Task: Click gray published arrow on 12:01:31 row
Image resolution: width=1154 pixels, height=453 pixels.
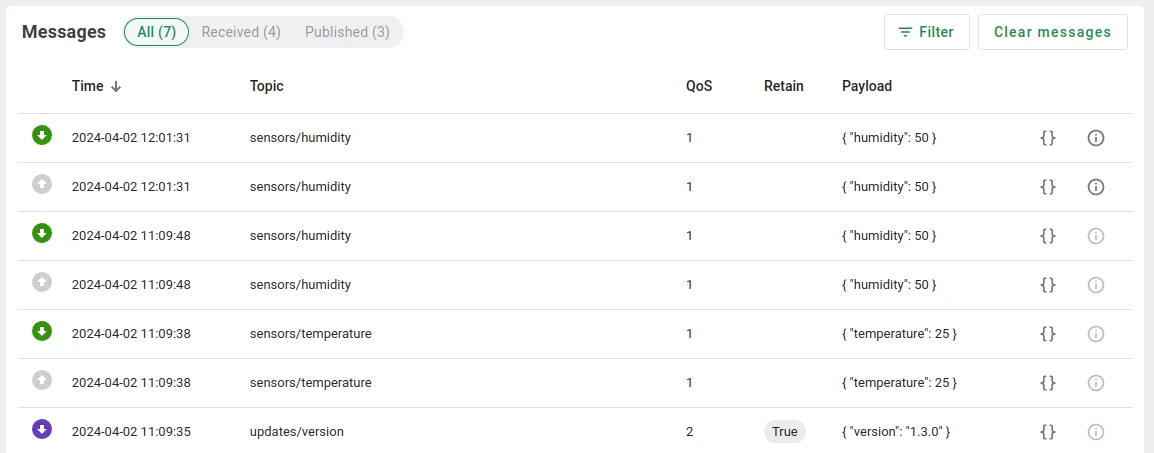Action: tap(42, 185)
